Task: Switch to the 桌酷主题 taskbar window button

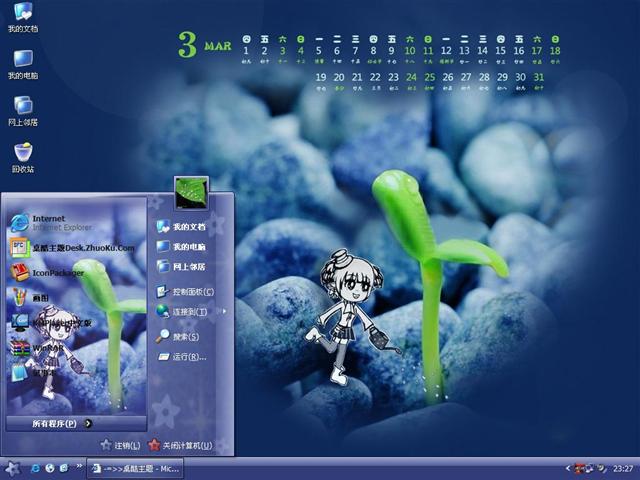Action: [136, 469]
